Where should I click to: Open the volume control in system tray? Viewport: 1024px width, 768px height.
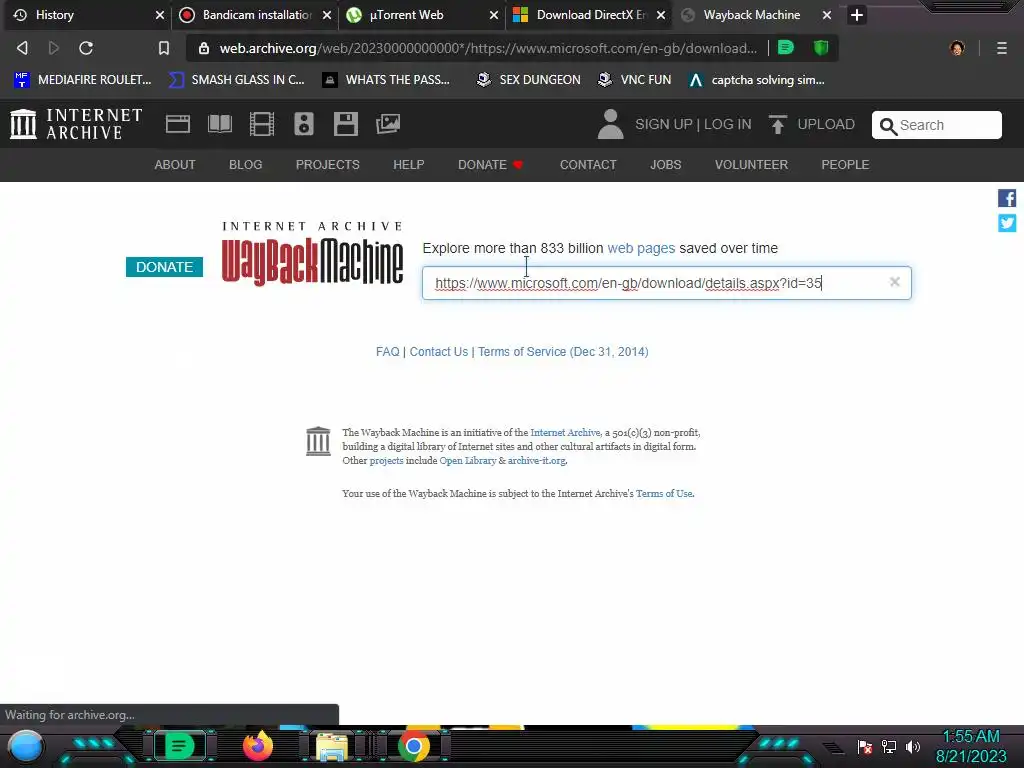(913, 746)
